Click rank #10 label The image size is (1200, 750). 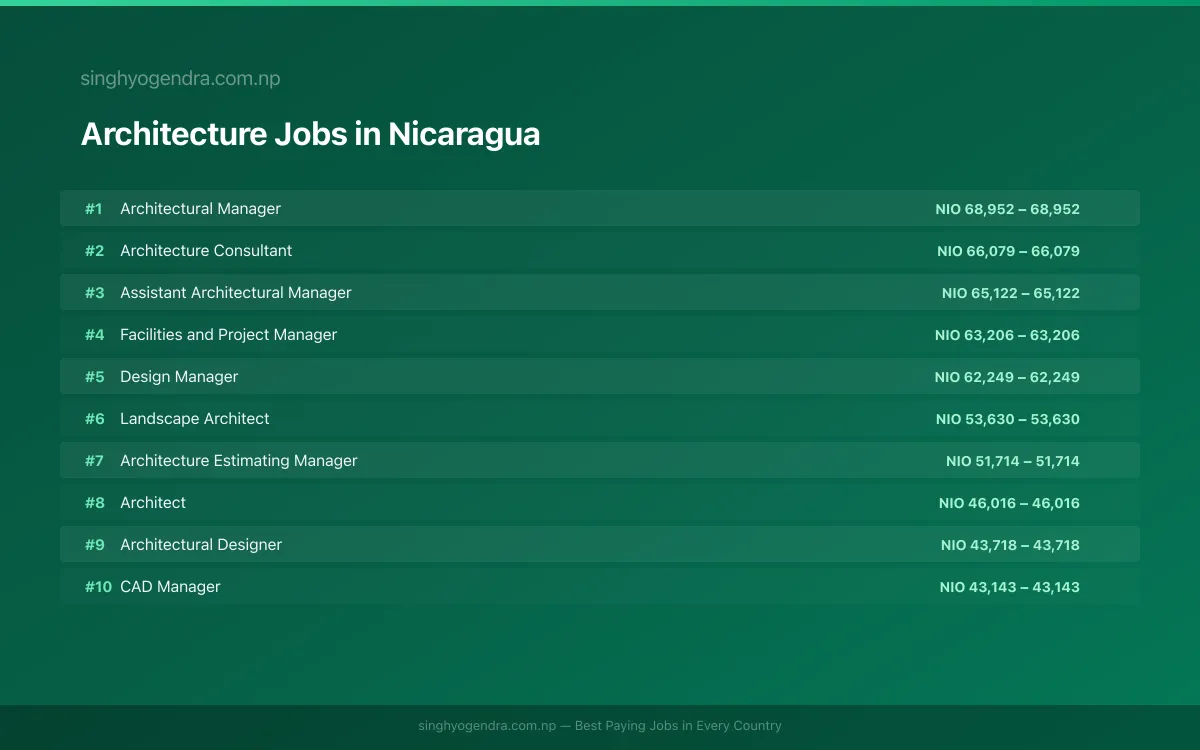coord(98,587)
